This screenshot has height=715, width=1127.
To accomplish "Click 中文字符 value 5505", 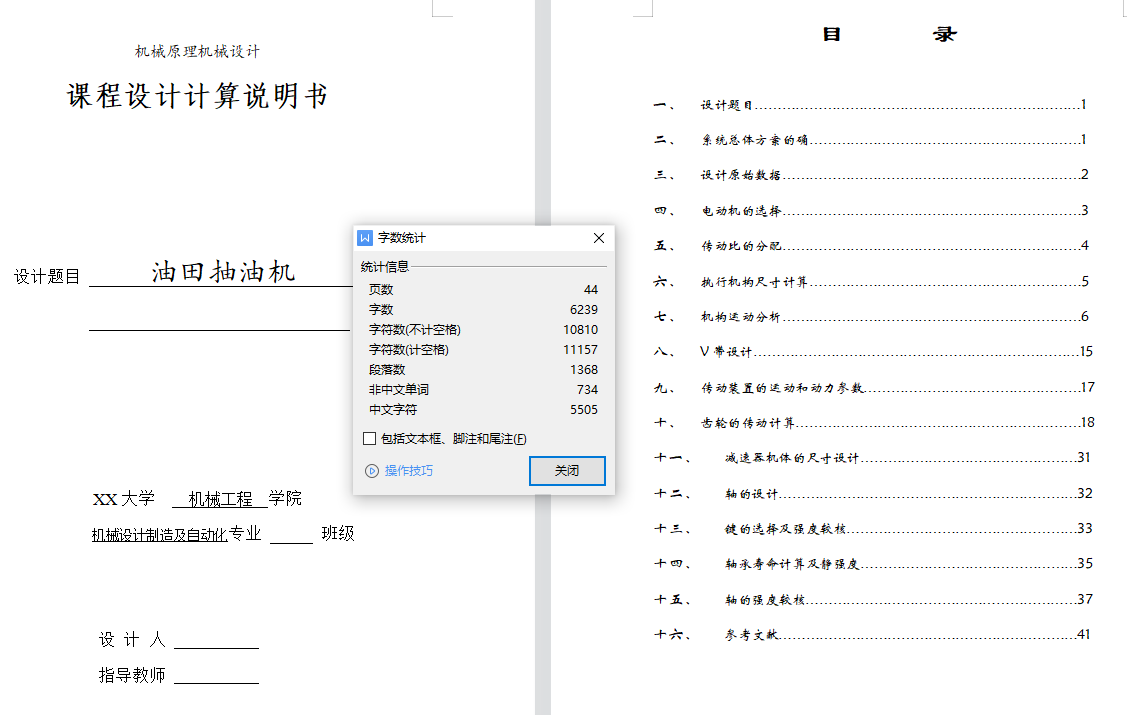I will click(584, 410).
